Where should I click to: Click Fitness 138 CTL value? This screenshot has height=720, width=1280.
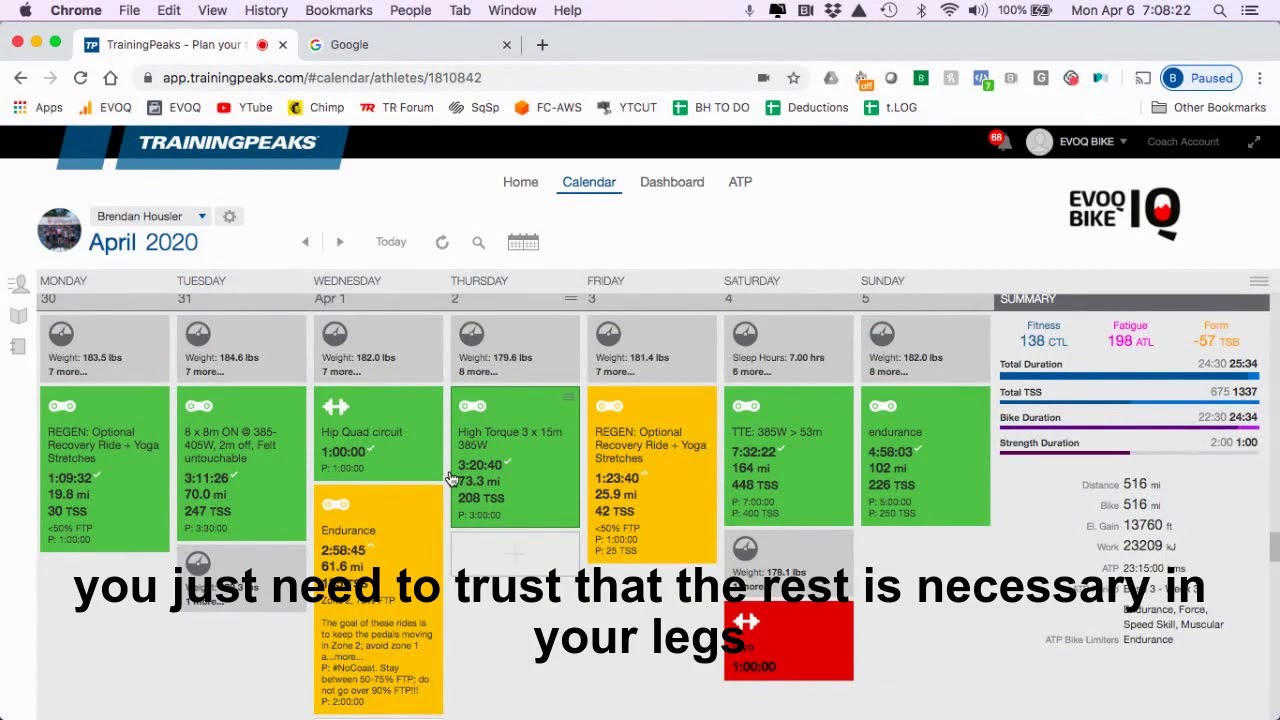[x=1044, y=341]
